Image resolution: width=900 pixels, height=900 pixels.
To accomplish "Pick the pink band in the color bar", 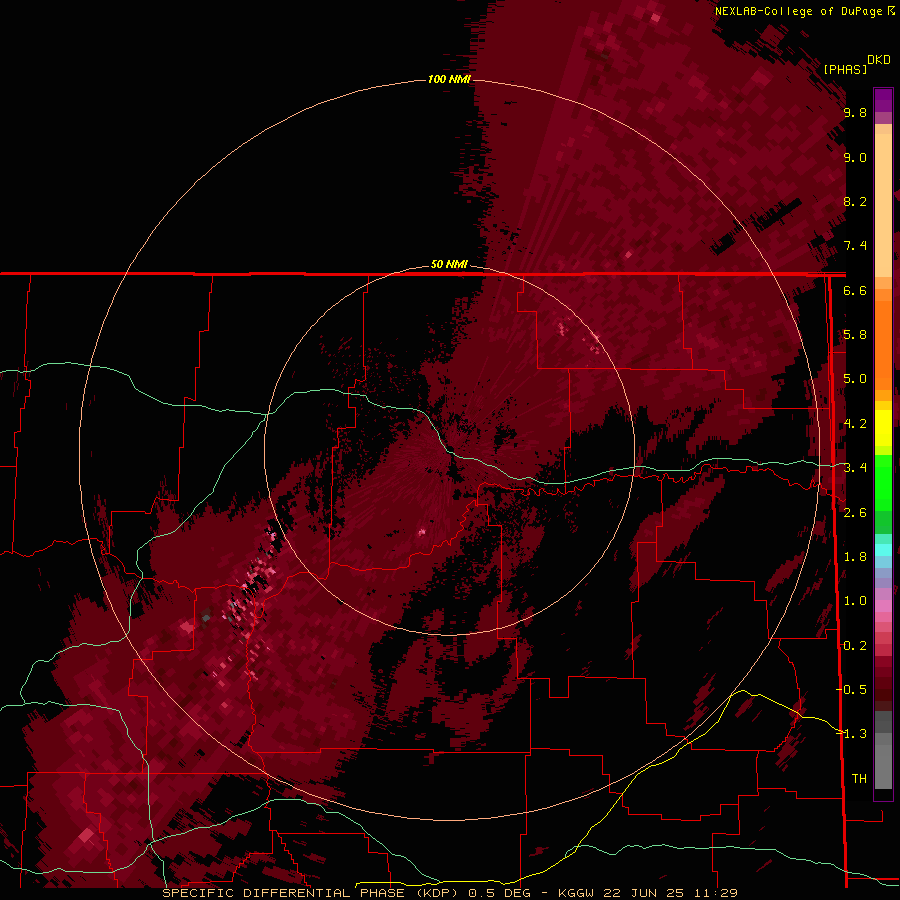I will point(883,606).
